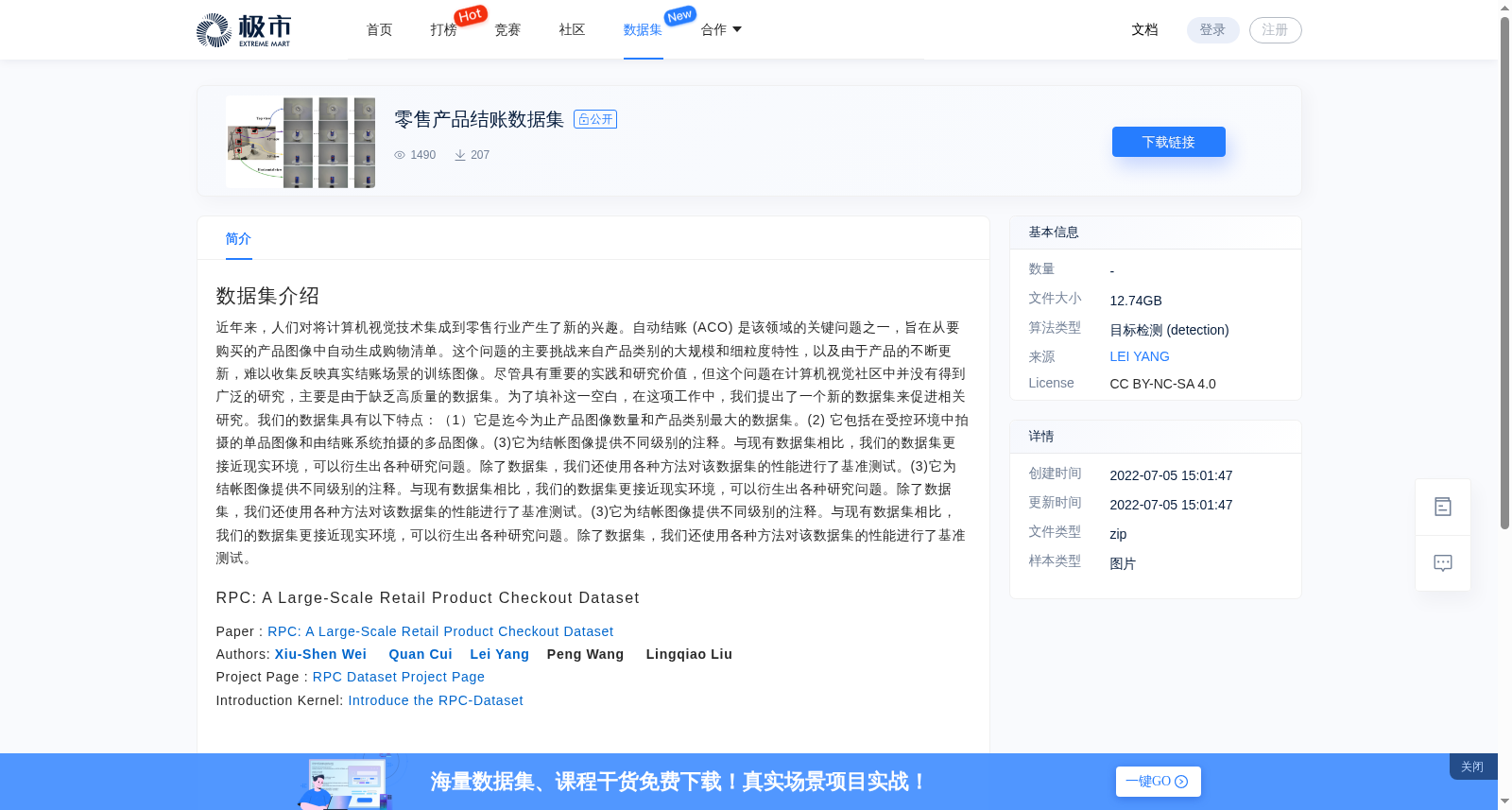Click the 下载链接 download button
This screenshot has height=810, width=1512.
(x=1169, y=142)
